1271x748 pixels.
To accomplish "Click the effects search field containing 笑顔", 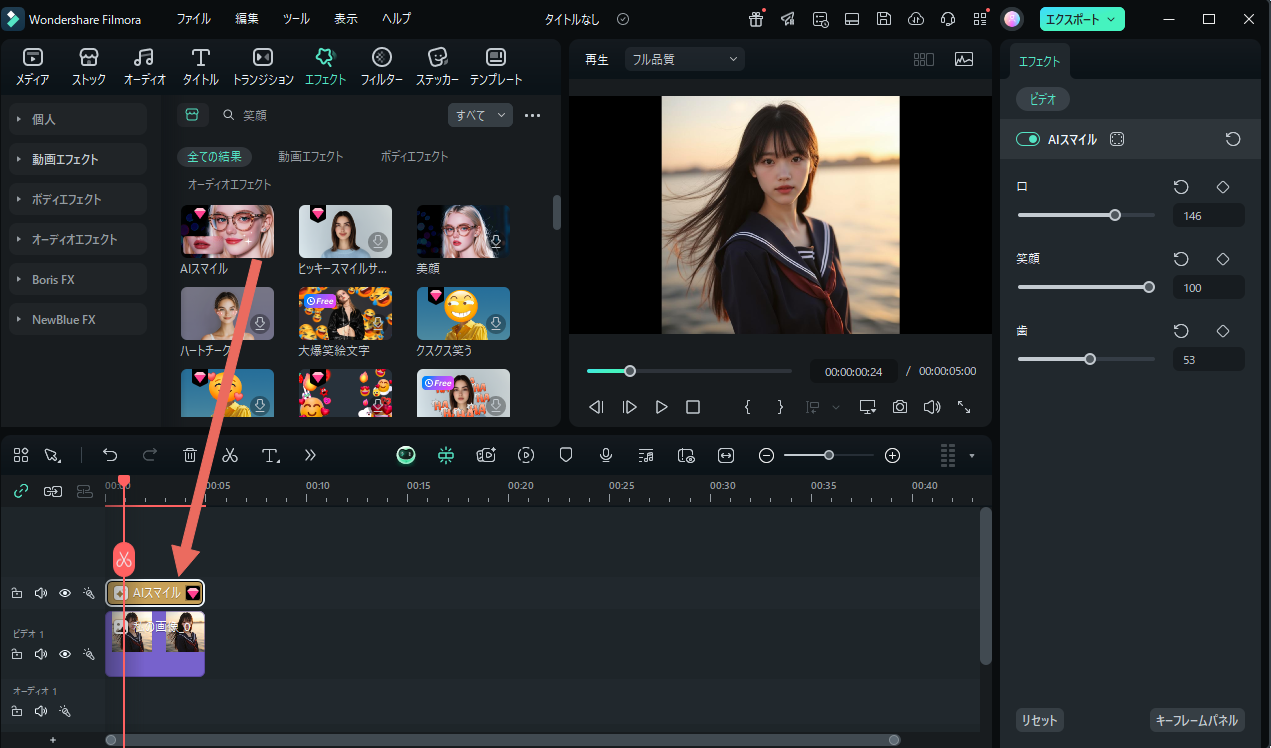I will point(328,115).
